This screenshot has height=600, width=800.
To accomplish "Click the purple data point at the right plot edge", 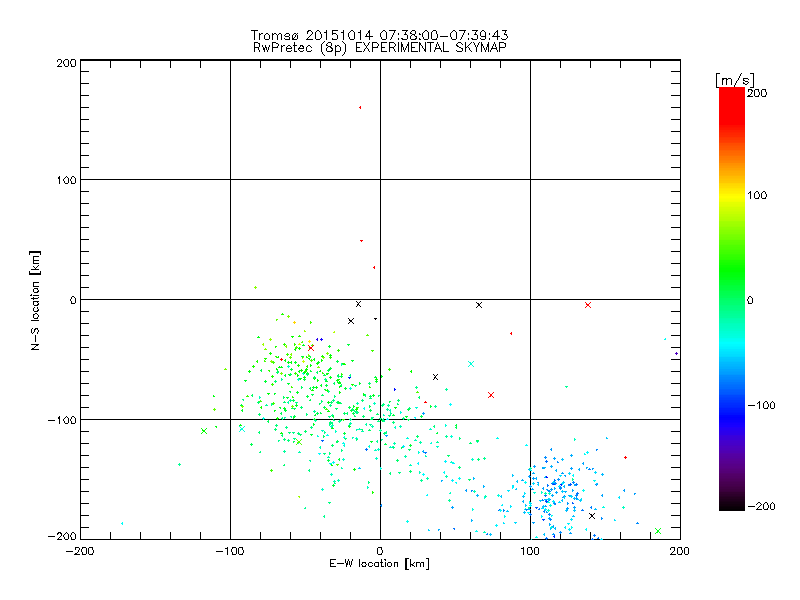I will point(677,354).
